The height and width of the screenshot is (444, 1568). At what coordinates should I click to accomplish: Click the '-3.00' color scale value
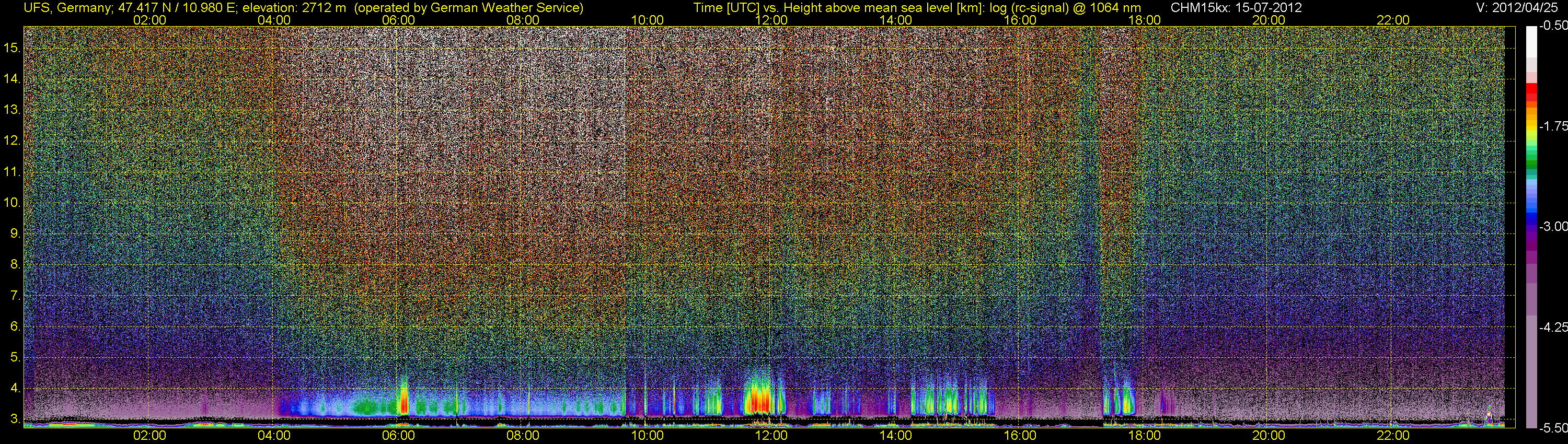(1553, 226)
